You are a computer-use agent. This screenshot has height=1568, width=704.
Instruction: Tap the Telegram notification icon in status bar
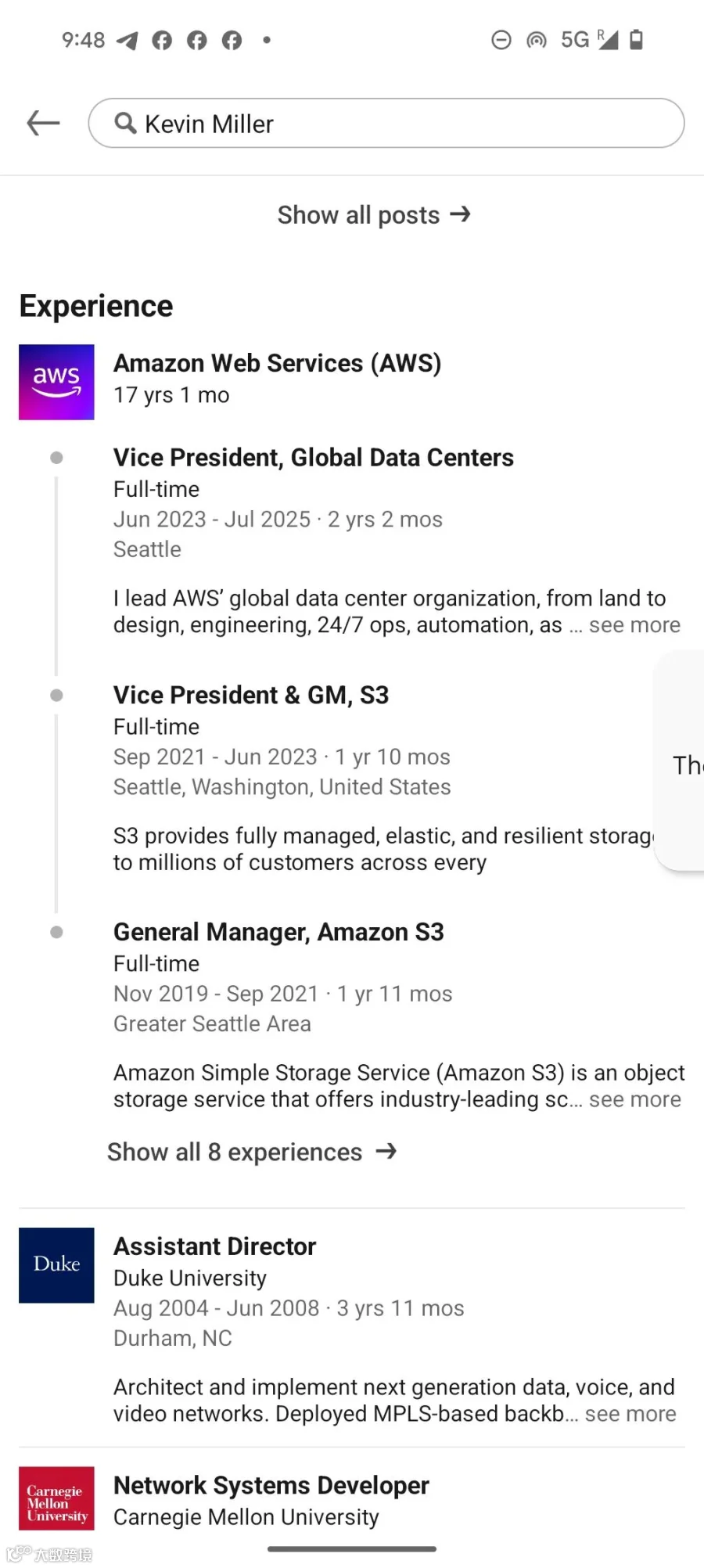point(127,40)
